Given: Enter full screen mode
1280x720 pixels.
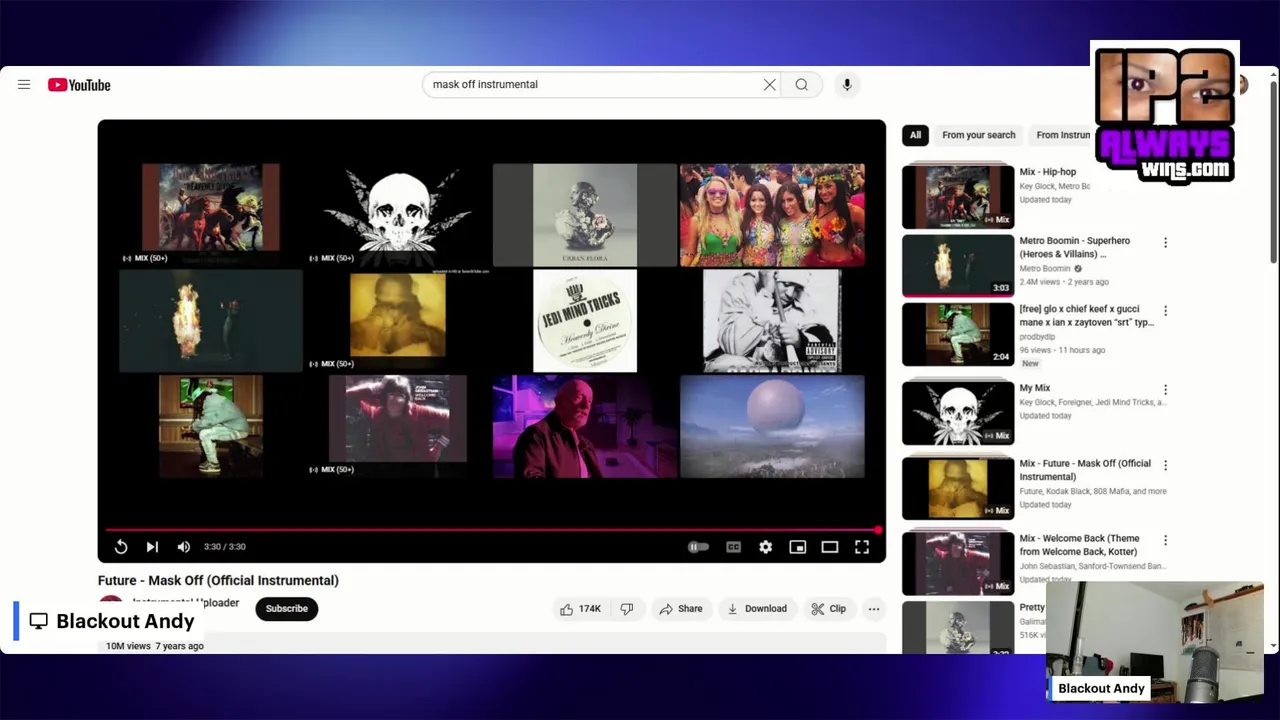Looking at the screenshot, I should click(862, 547).
